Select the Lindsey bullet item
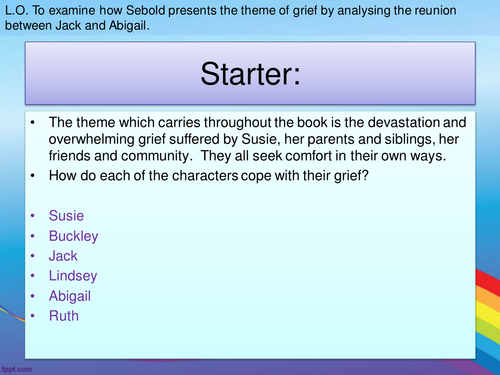 coord(73,276)
